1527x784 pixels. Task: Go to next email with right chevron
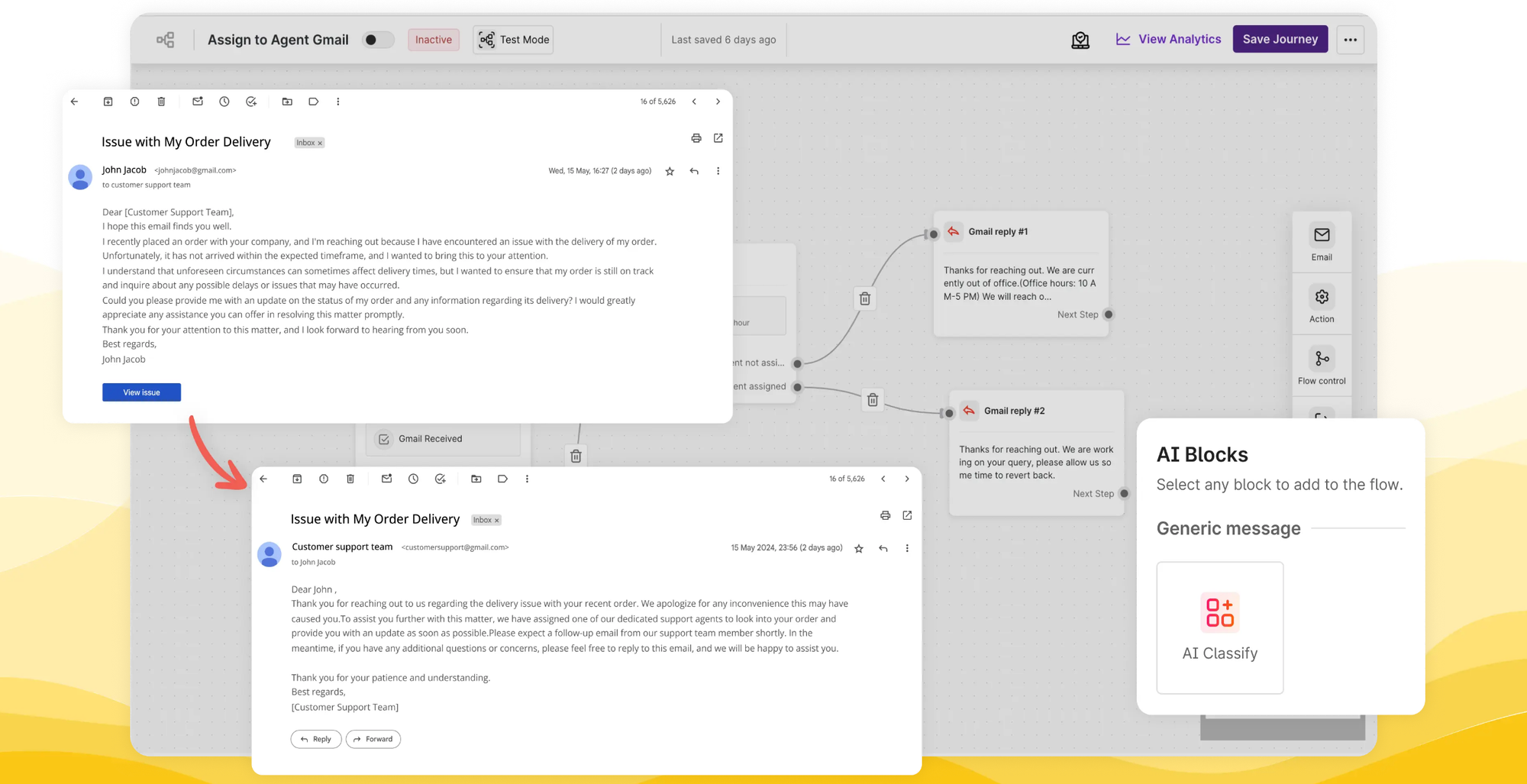(718, 101)
